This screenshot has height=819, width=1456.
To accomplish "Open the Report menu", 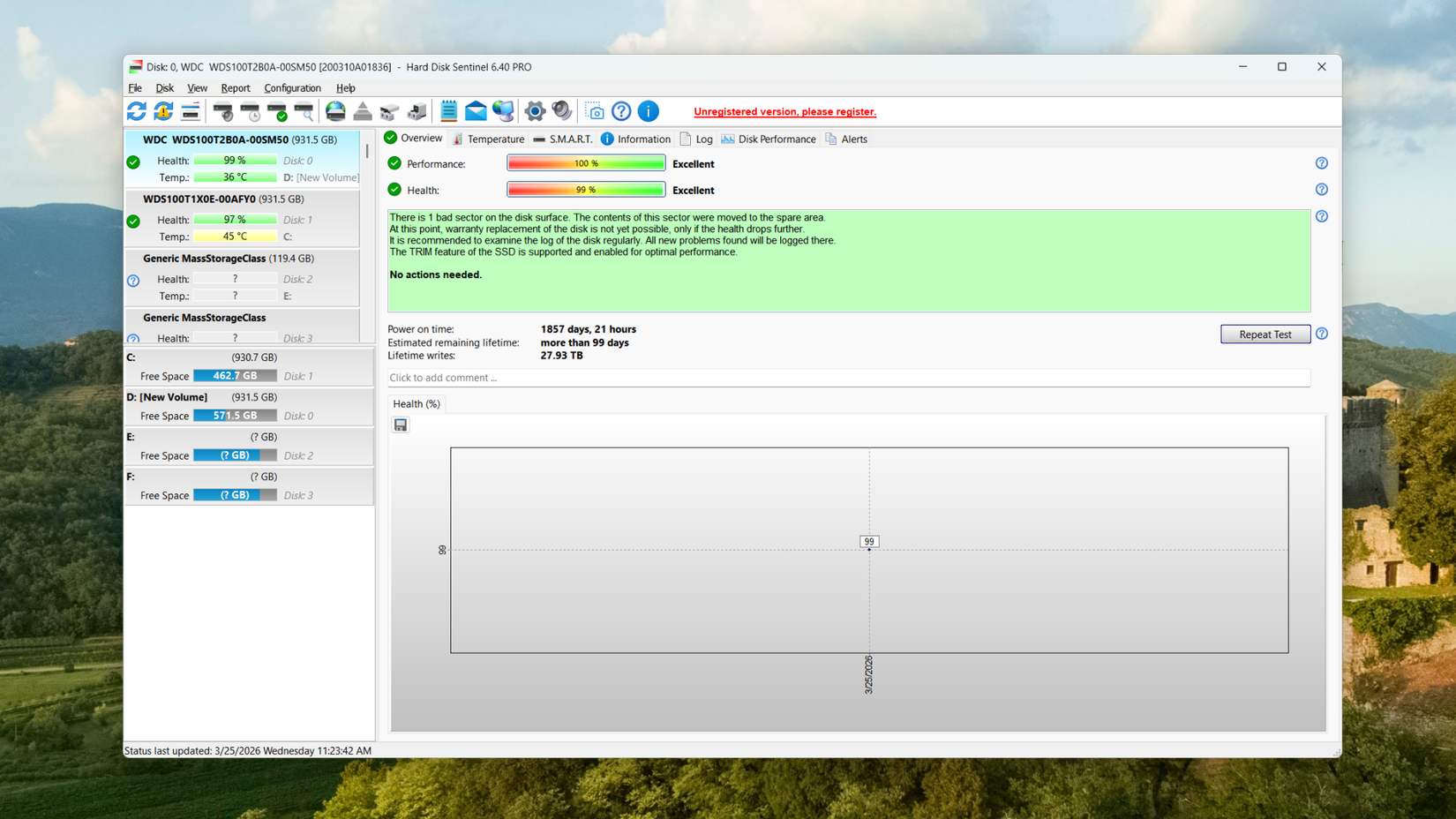I will [x=235, y=87].
